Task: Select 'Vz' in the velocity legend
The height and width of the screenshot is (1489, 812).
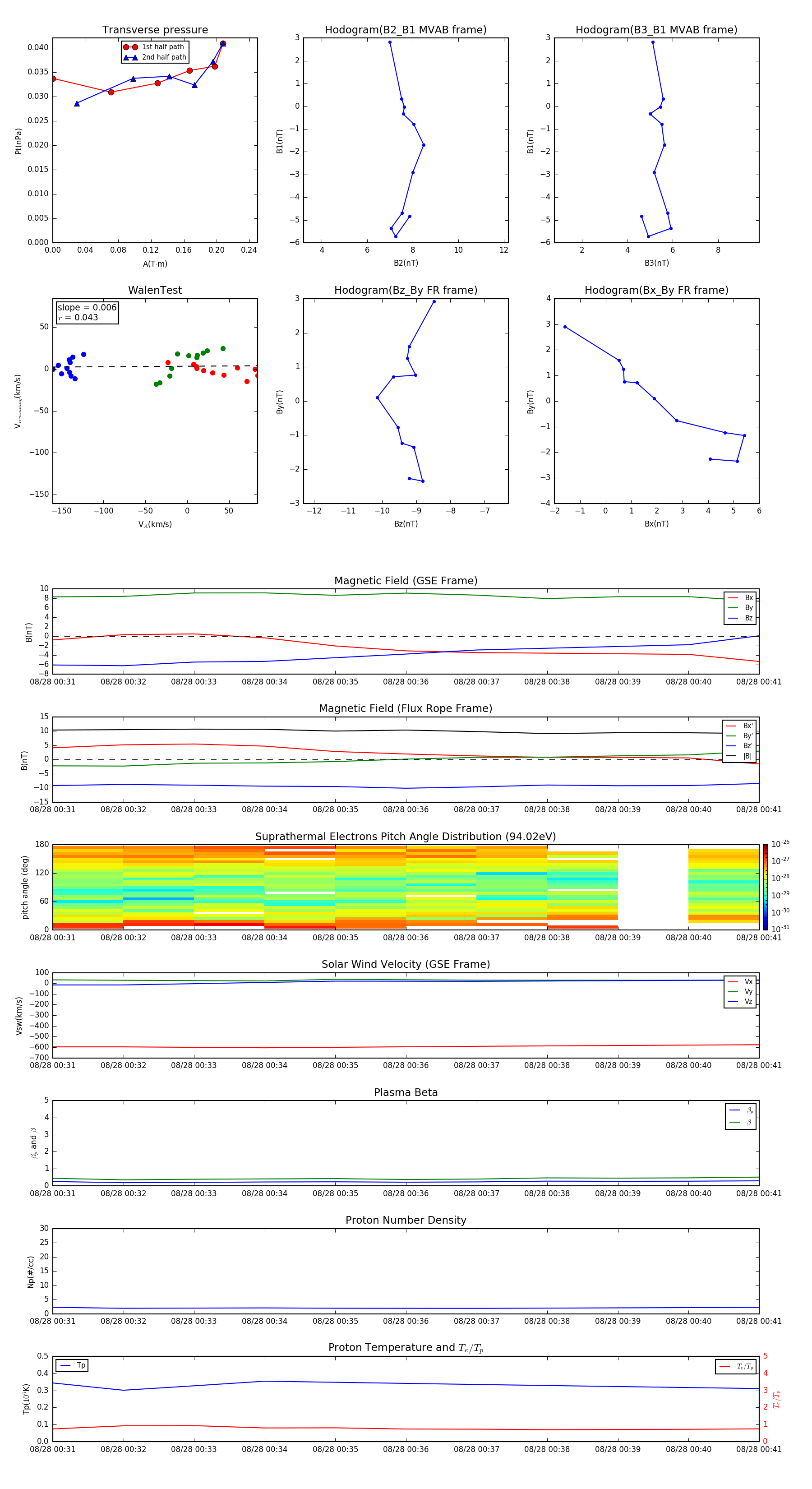Action: (740, 1002)
